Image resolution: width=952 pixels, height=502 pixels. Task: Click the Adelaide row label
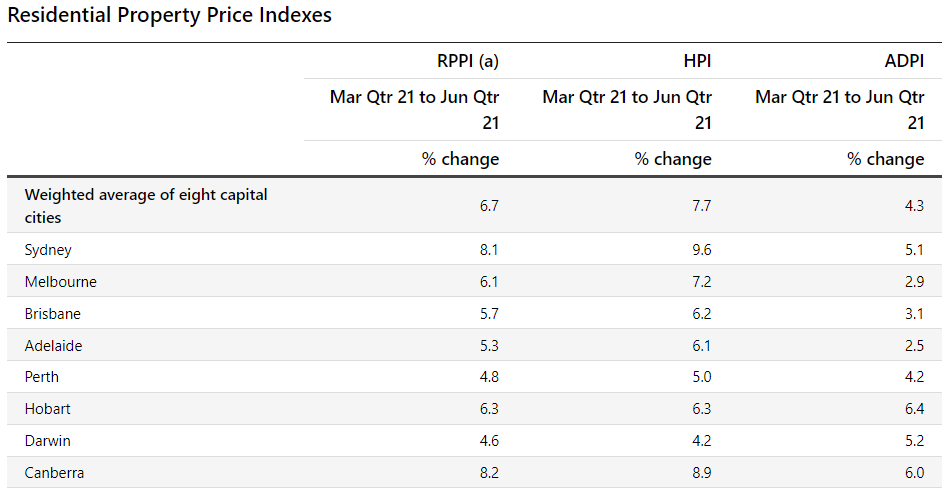pos(54,346)
